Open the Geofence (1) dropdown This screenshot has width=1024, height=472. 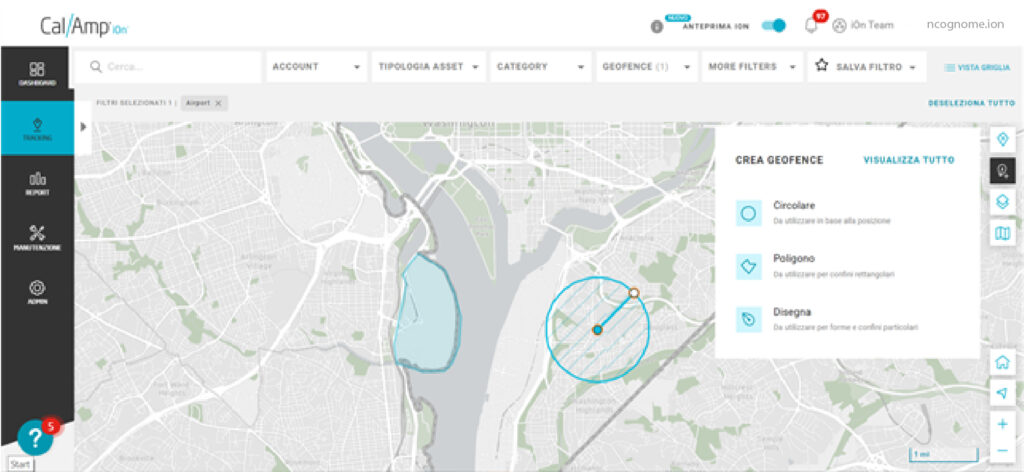point(647,67)
